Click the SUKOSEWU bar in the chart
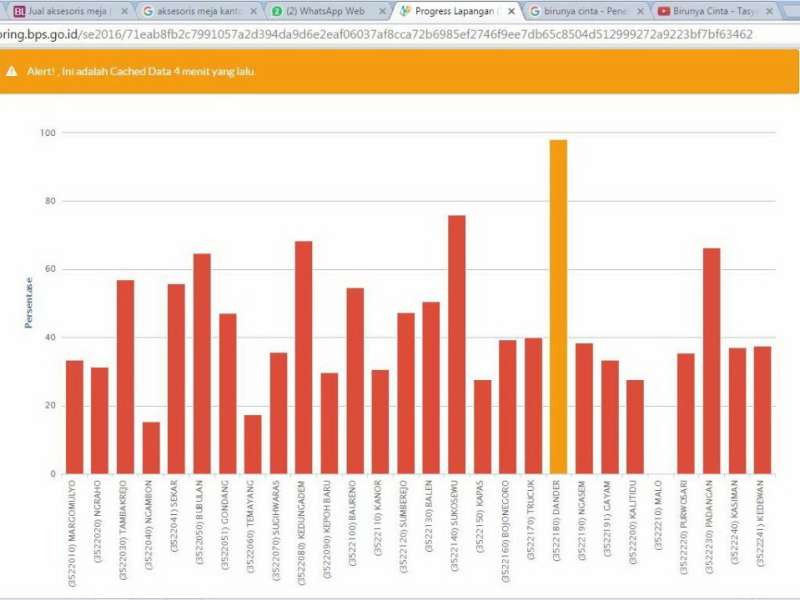The height and width of the screenshot is (600, 800). pyautogui.click(x=456, y=344)
